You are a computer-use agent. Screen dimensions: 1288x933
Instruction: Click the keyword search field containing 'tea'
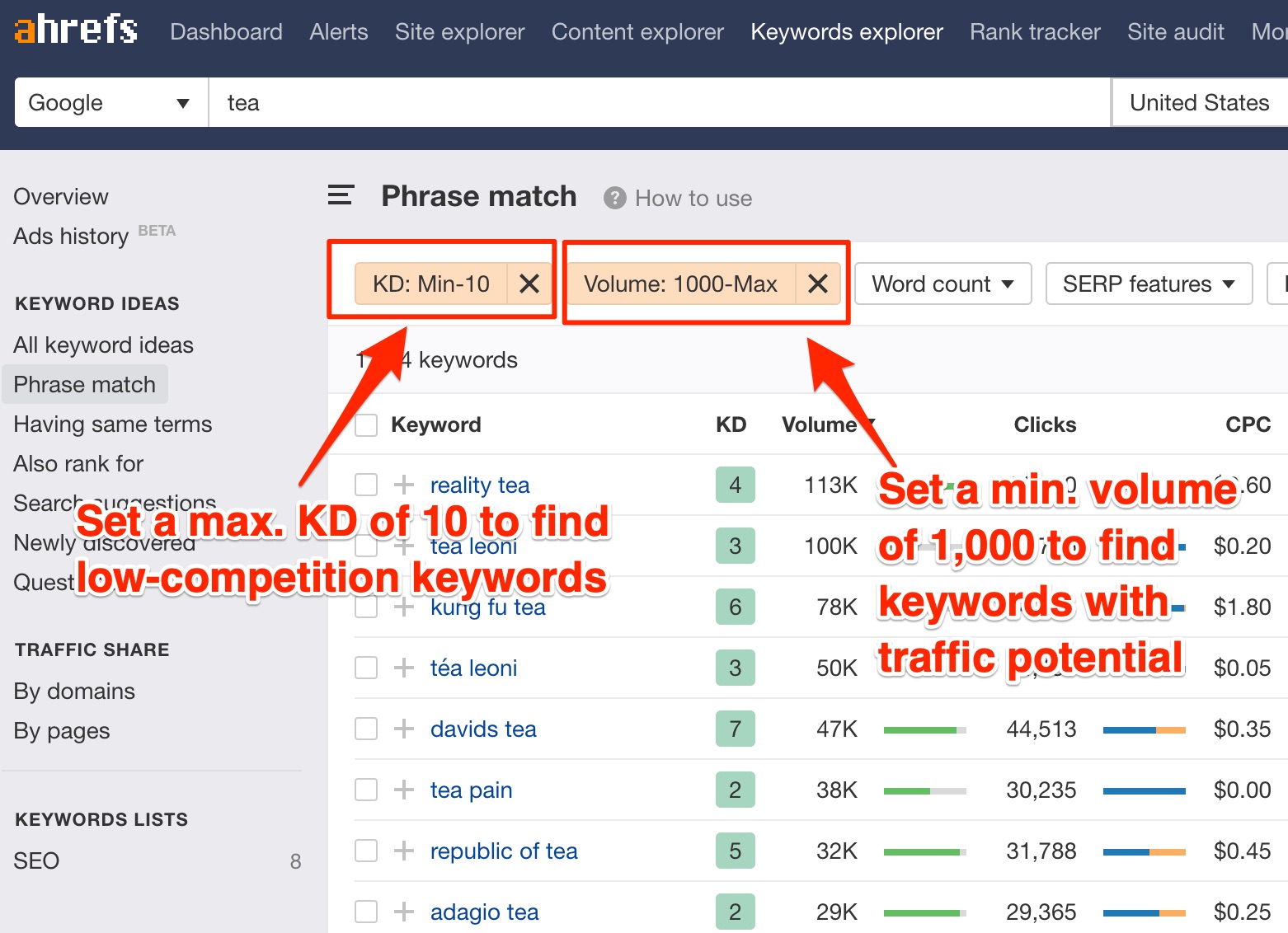[x=659, y=102]
